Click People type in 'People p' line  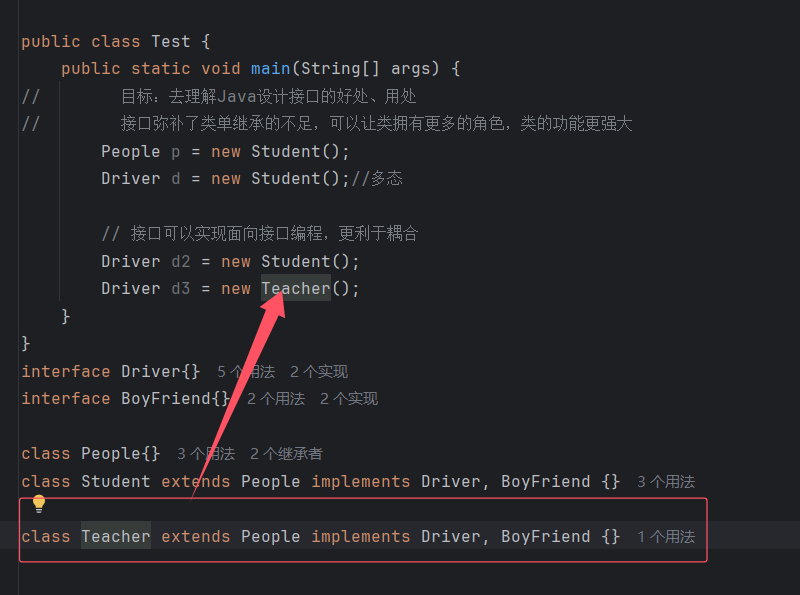[131, 151]
